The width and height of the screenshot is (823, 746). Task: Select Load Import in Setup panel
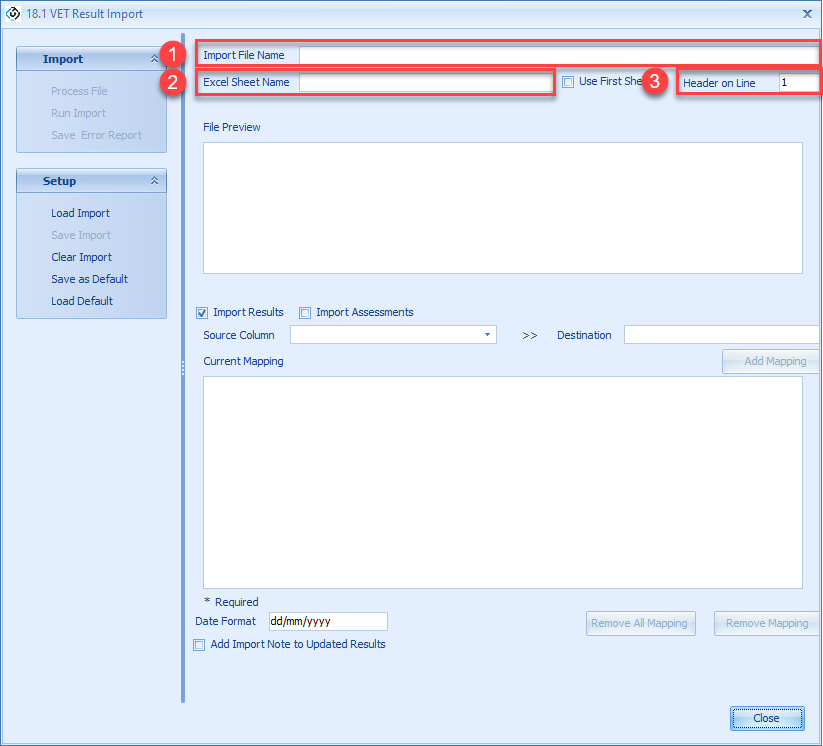pyautogui.click(x=80, y=213)
